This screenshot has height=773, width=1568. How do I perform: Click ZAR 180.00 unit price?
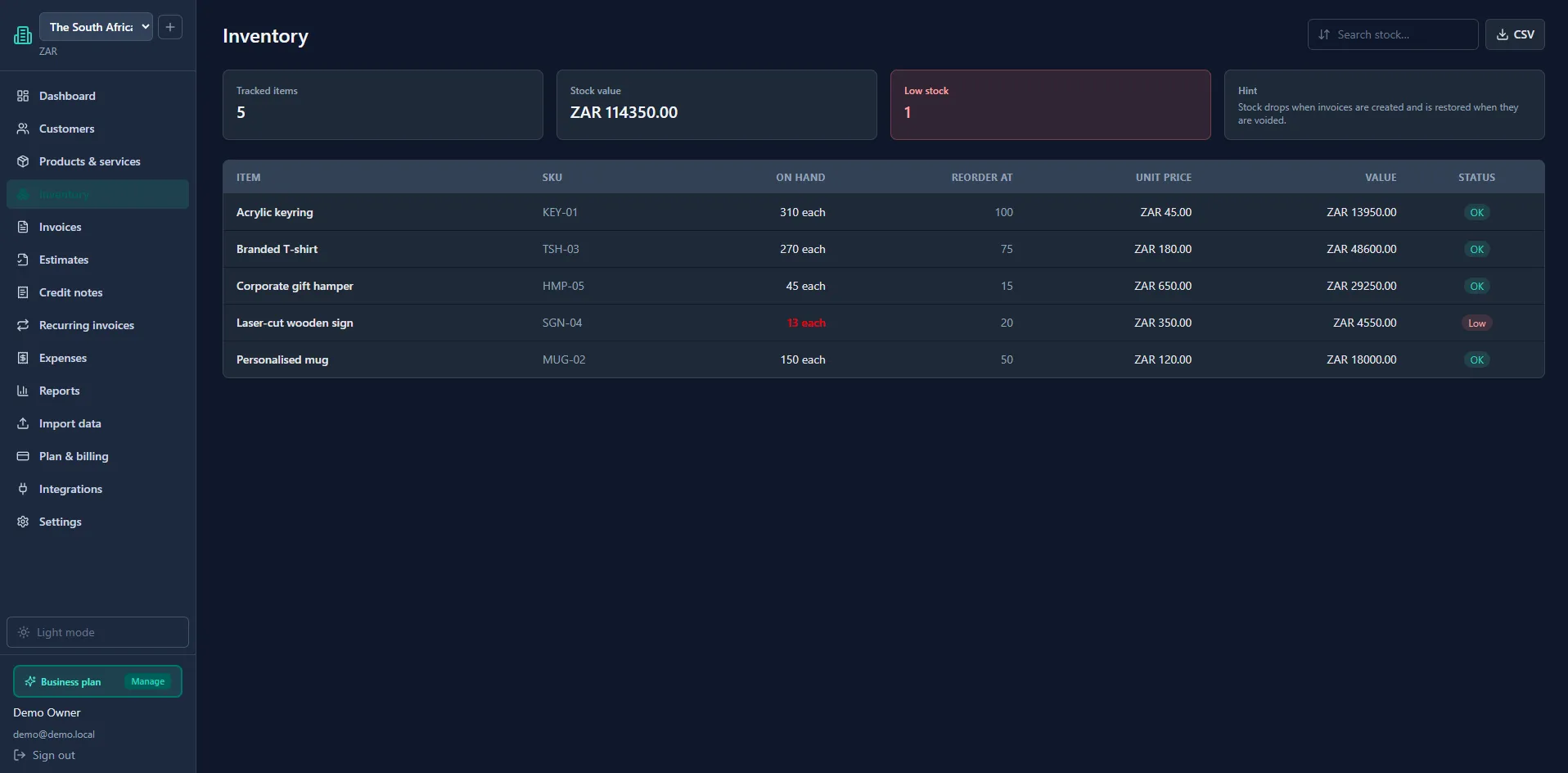point(1162,249)
